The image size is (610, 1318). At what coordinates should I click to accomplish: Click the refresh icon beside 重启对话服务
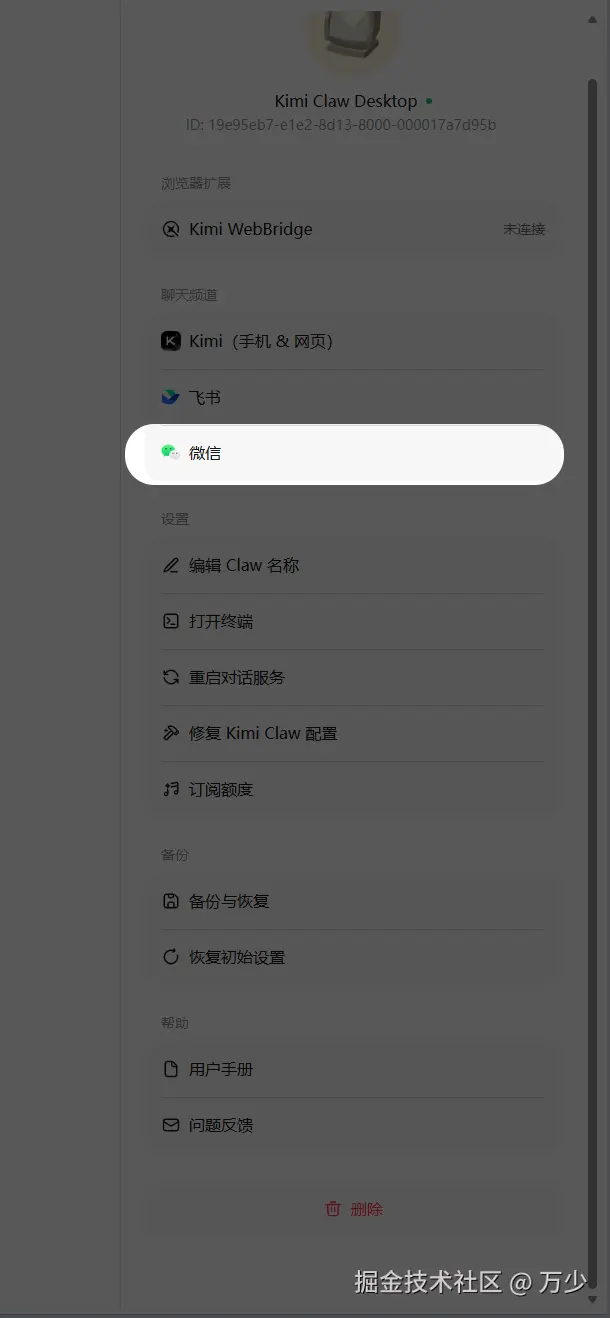171,677
